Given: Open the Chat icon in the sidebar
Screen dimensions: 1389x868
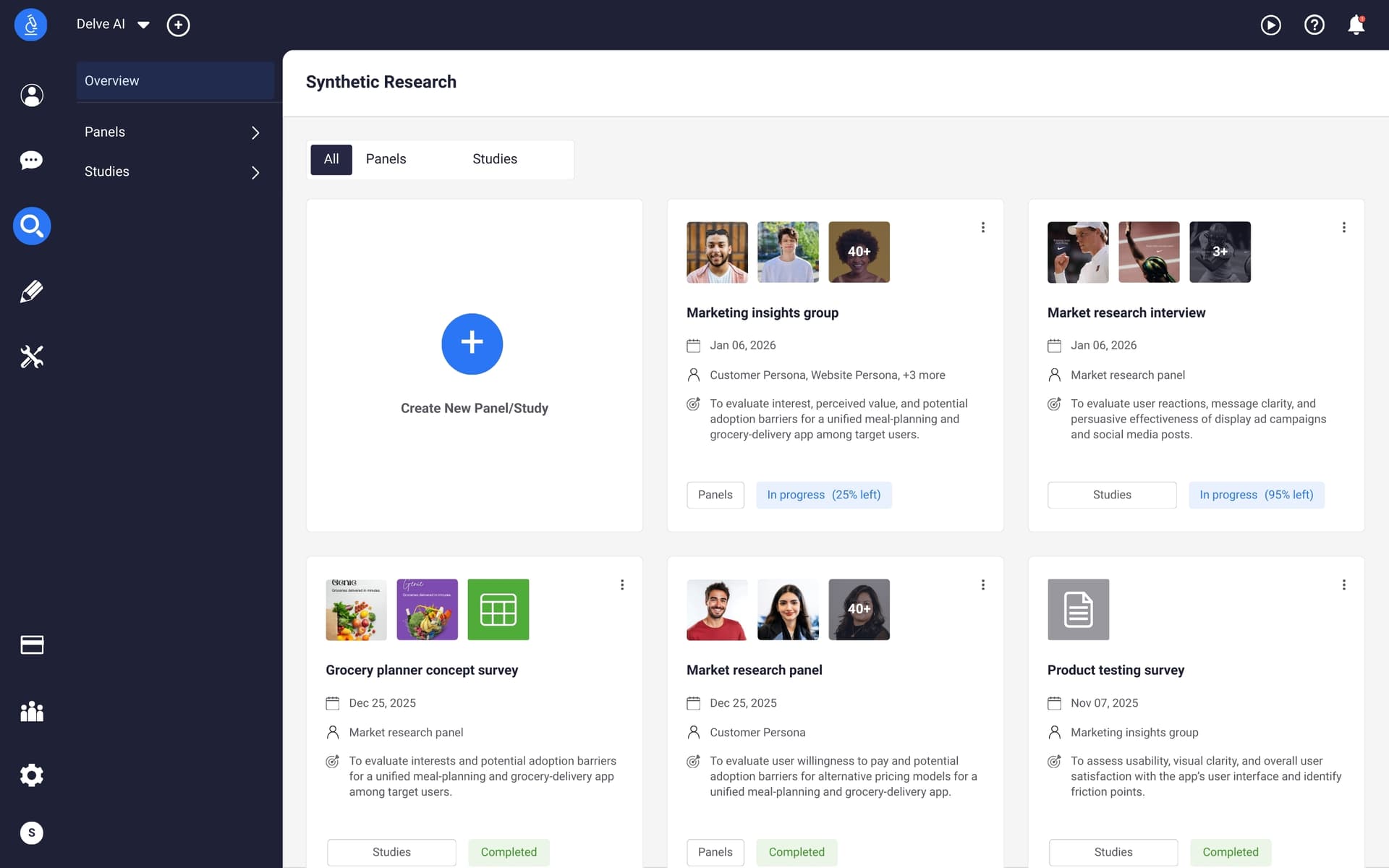Looking at the screenshot, I should (x=31, y=160).
